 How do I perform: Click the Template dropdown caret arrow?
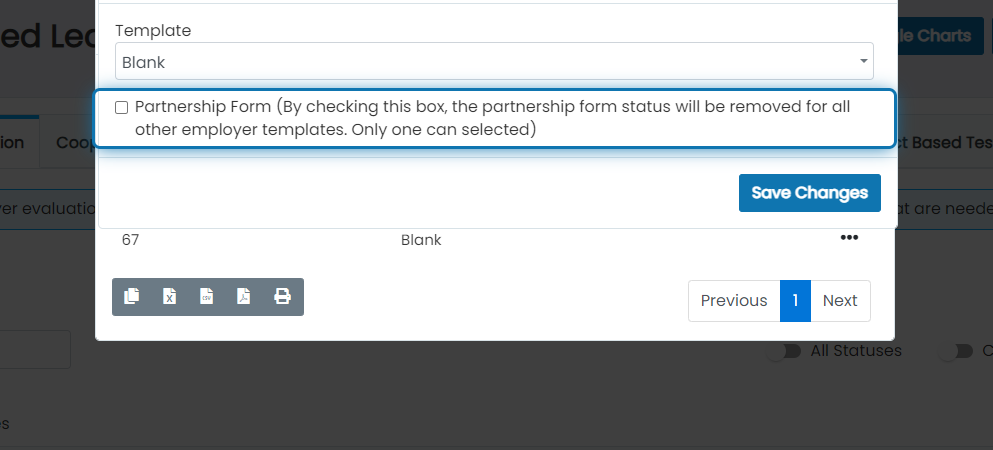pyautogui.click(x=863, y=61)
